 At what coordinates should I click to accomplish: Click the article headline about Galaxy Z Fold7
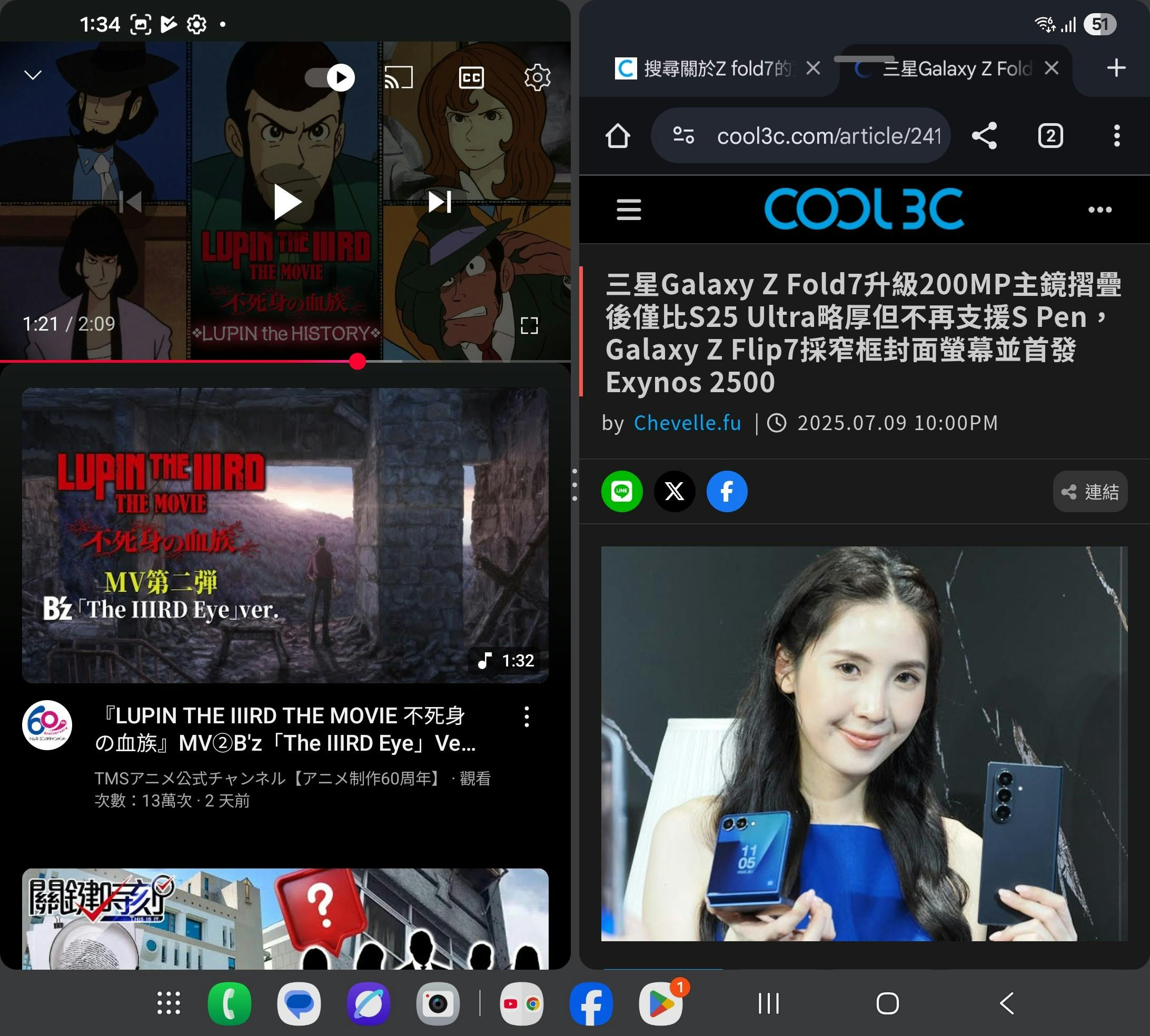coord(863,332)
